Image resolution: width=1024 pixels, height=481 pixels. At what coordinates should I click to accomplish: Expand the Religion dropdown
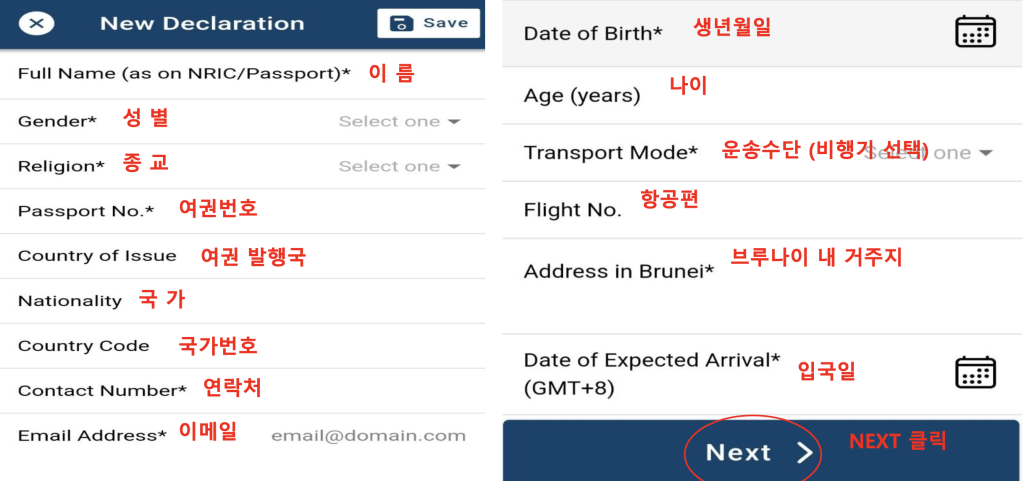click(399, 166)
